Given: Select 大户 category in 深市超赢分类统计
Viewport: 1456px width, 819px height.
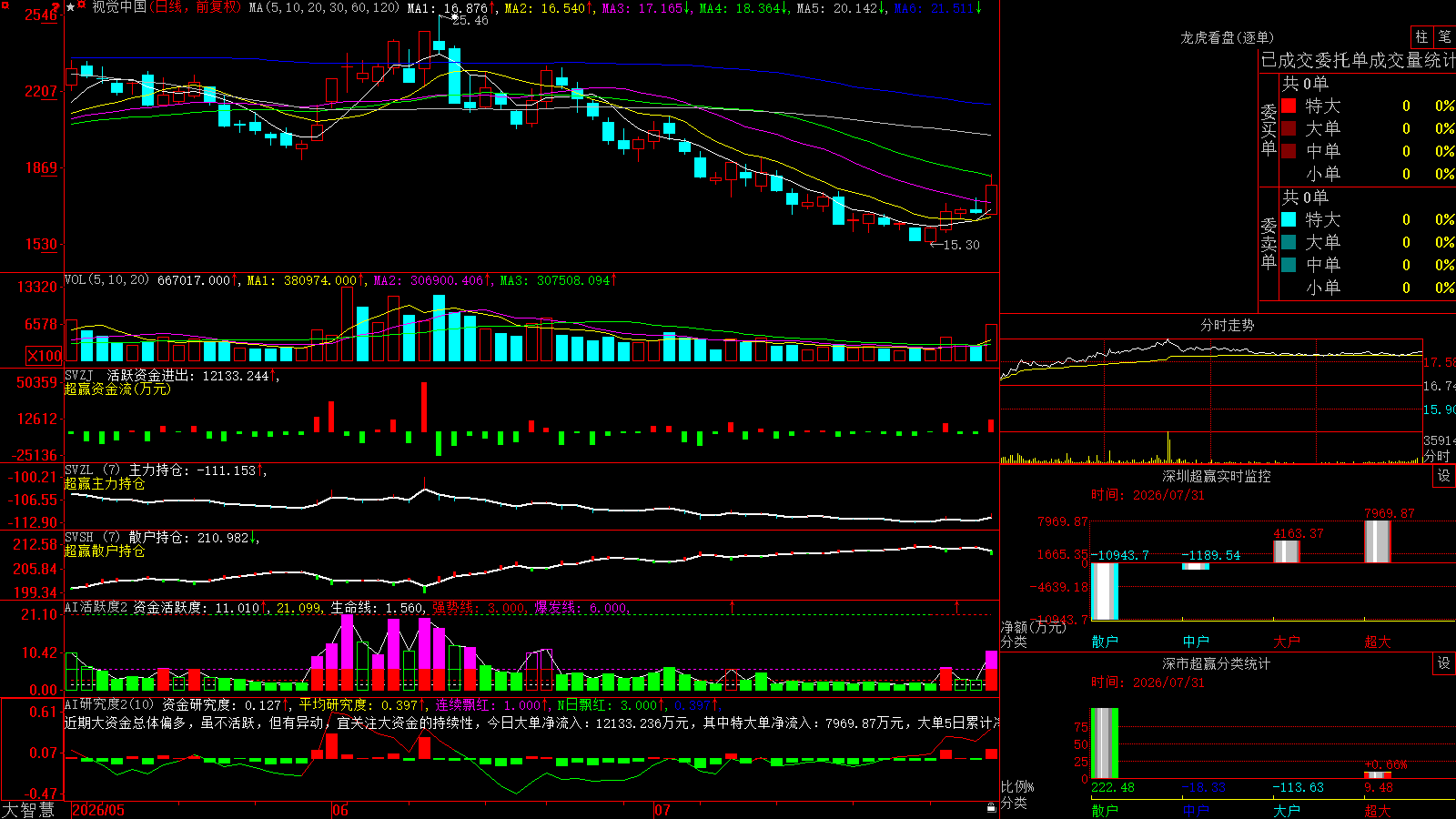Looking at the screenshot, I should [x=1287, y=811].
